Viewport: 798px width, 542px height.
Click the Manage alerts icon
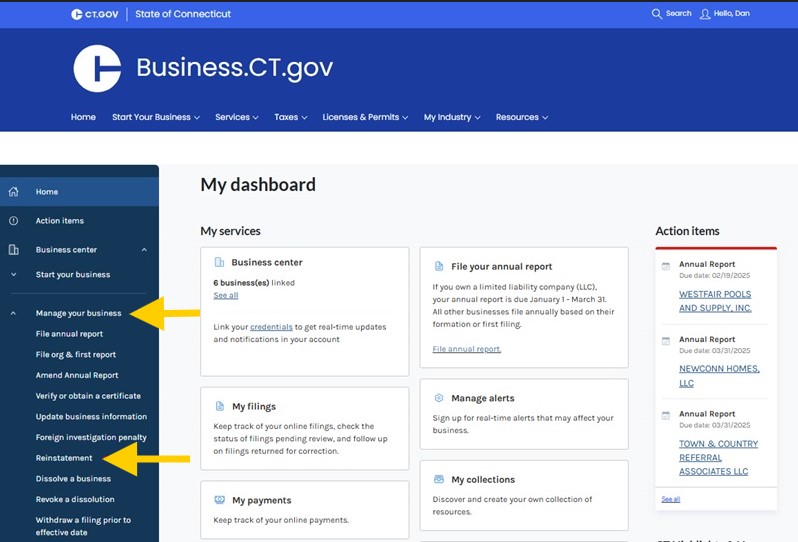pyautogui.click(x=439, y=398)
